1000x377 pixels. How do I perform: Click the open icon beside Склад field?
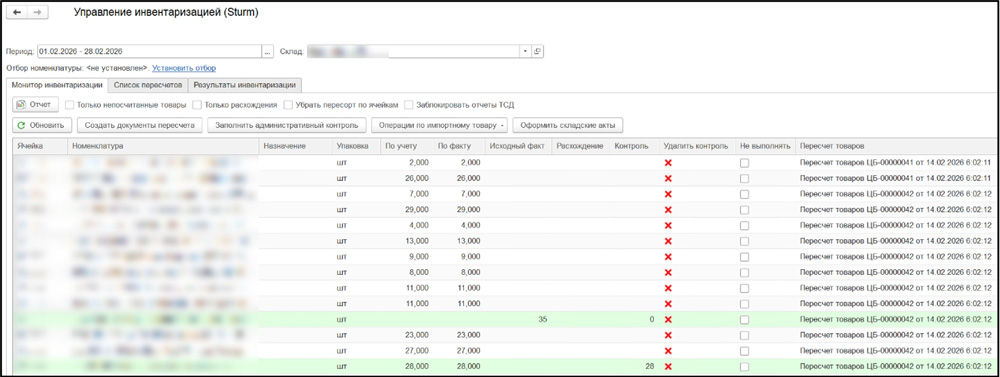pos(538,51)
